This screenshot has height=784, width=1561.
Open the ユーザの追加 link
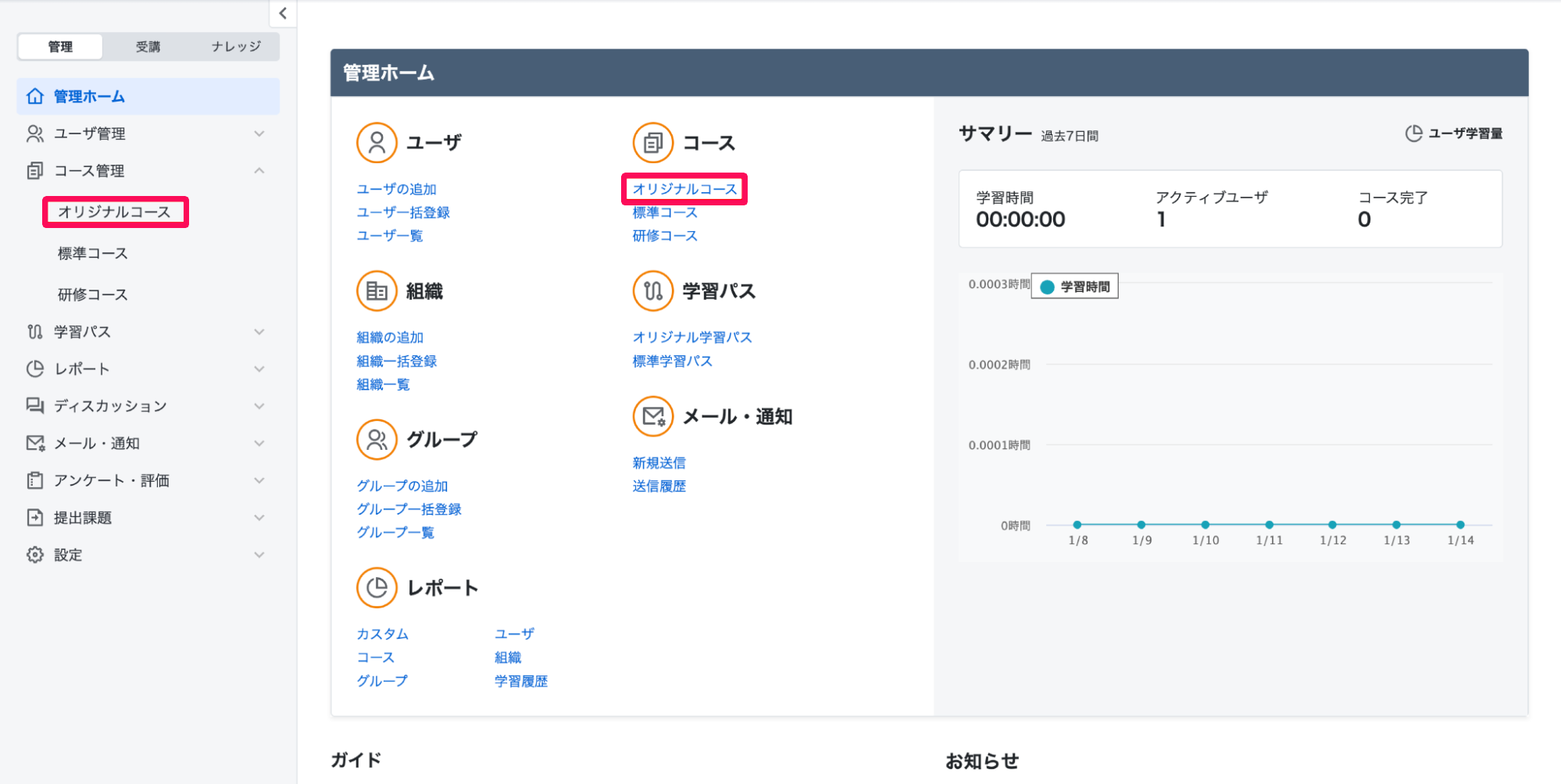pyautogui.click(x=396, y=189)
